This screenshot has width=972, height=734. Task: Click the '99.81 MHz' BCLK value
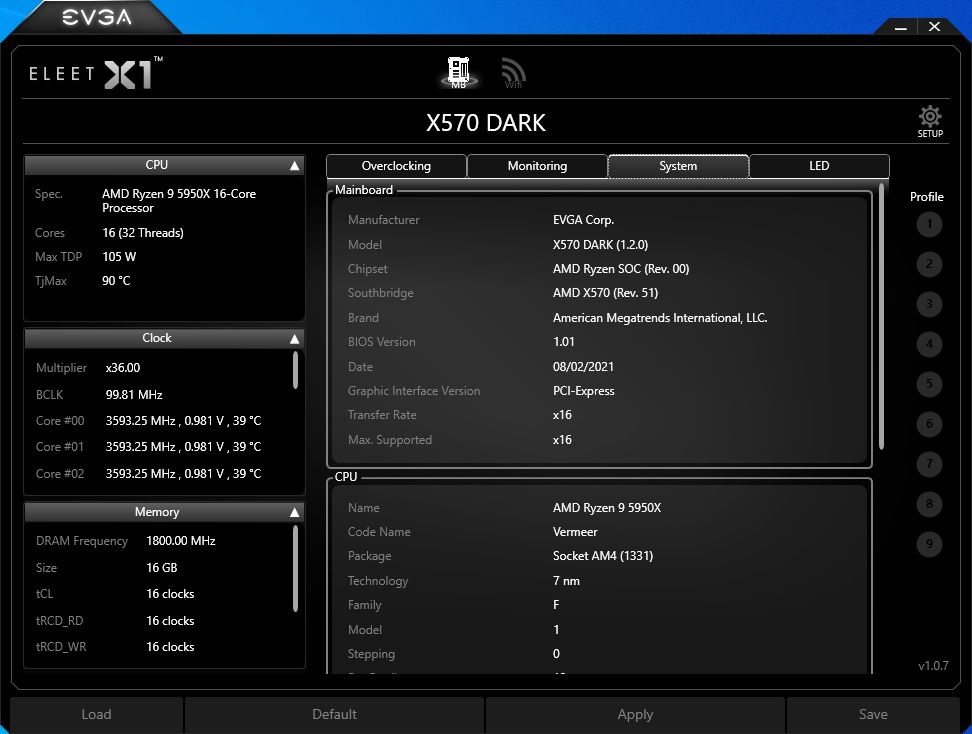pyautogui.click(x=134, y=395)
